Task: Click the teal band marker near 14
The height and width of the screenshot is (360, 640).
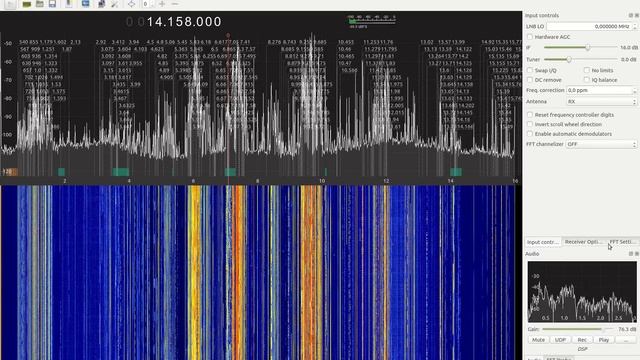Action: pyautogui.click(x=456, y=172)
